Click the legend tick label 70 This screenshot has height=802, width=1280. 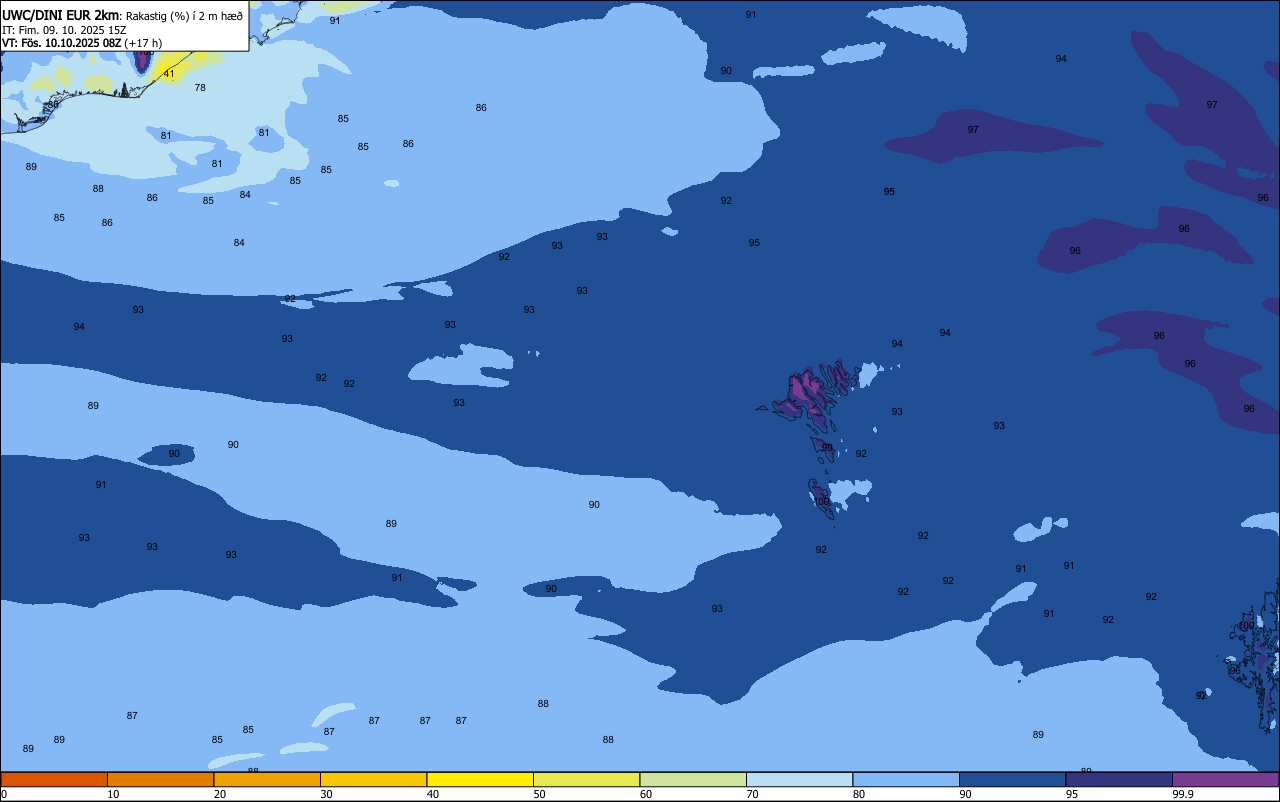752,794
